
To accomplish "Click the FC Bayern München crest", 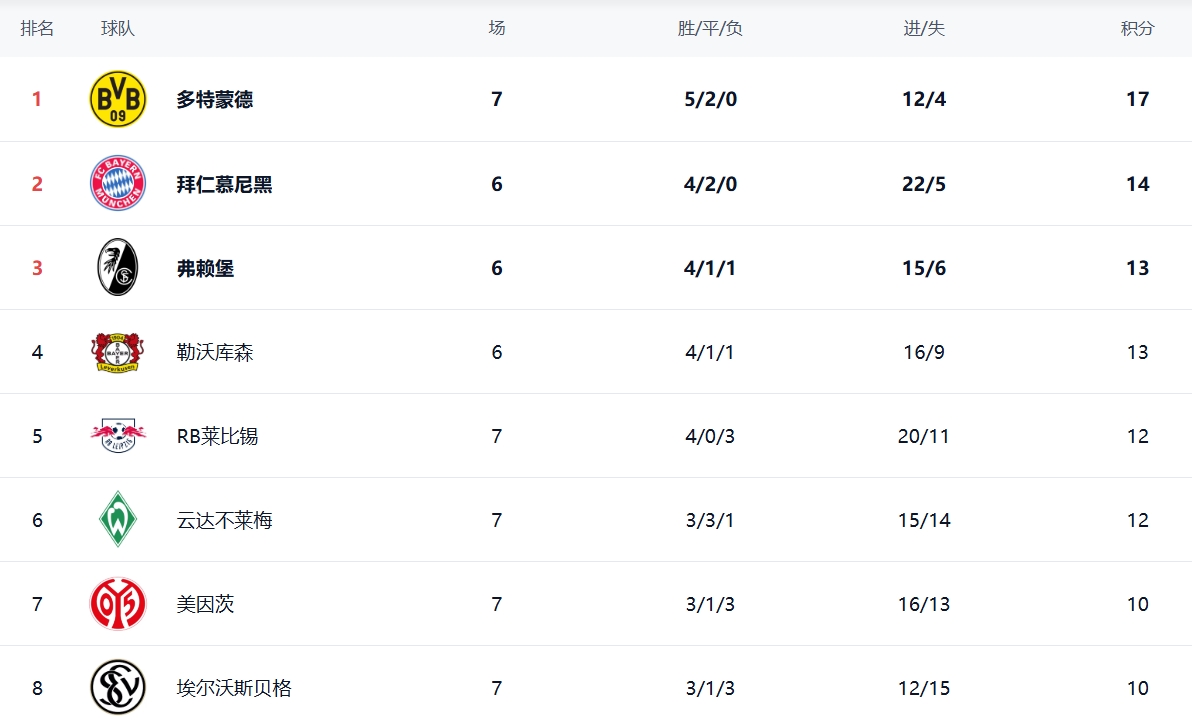I will pyautogui.click(x=118, y=183).
